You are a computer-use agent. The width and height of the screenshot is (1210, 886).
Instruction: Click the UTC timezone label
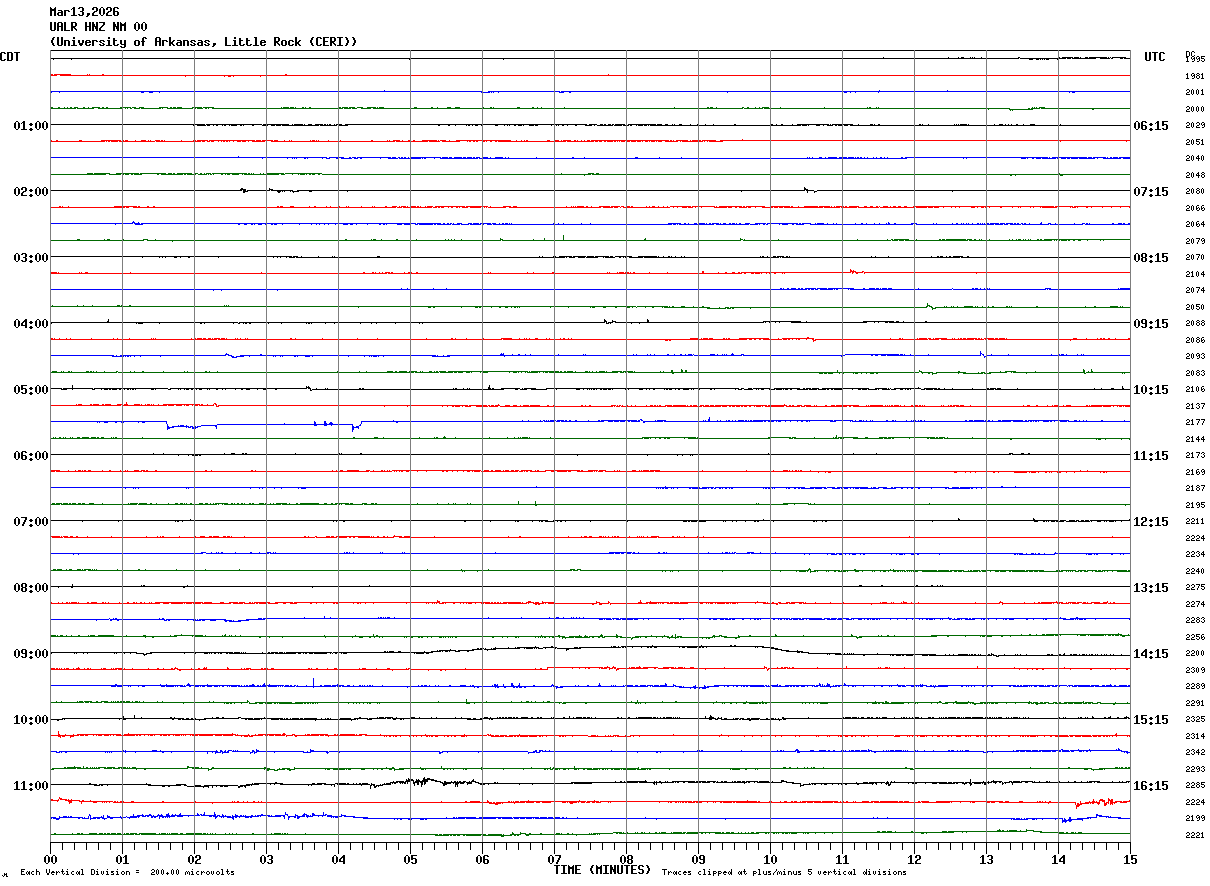pos(1155,57)
